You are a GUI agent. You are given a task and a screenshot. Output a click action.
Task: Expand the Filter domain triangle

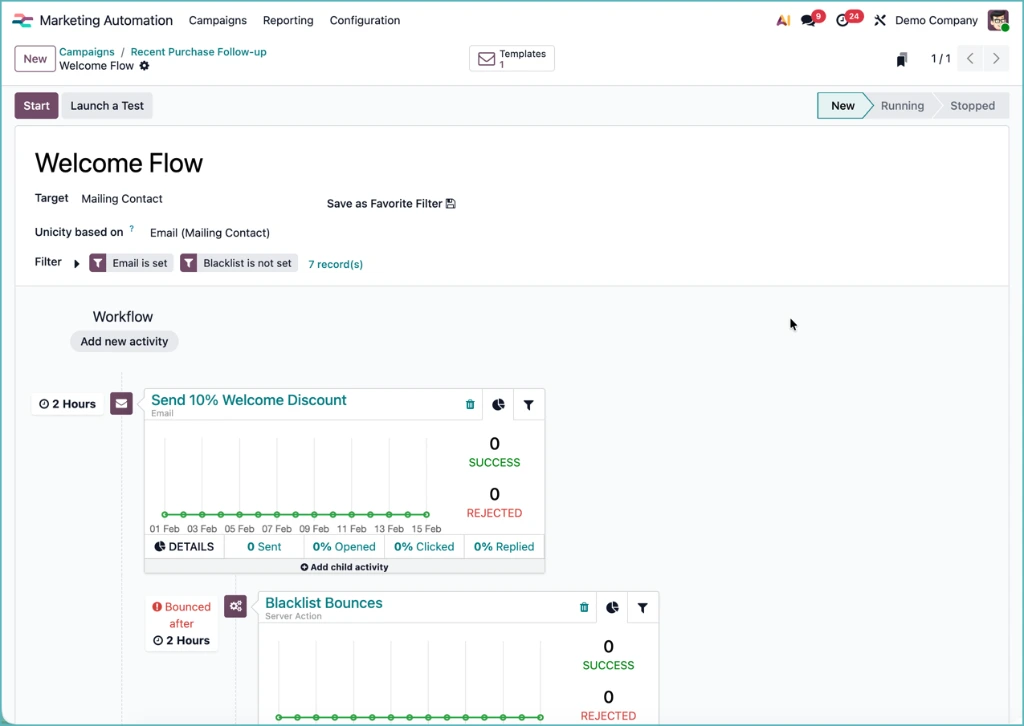point(76,264)
